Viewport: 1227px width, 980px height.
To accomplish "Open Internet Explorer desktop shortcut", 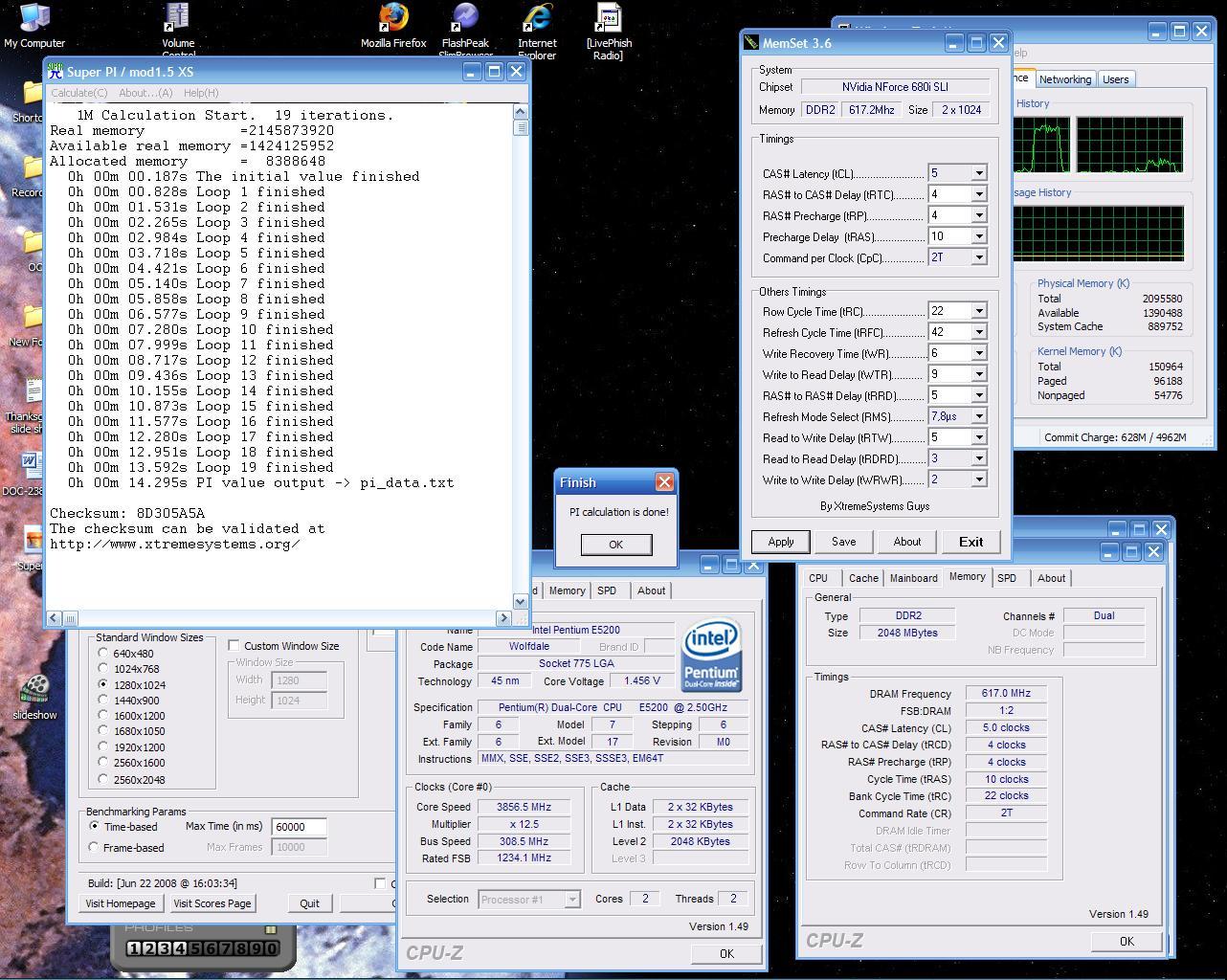I will (x=537, y=29).
